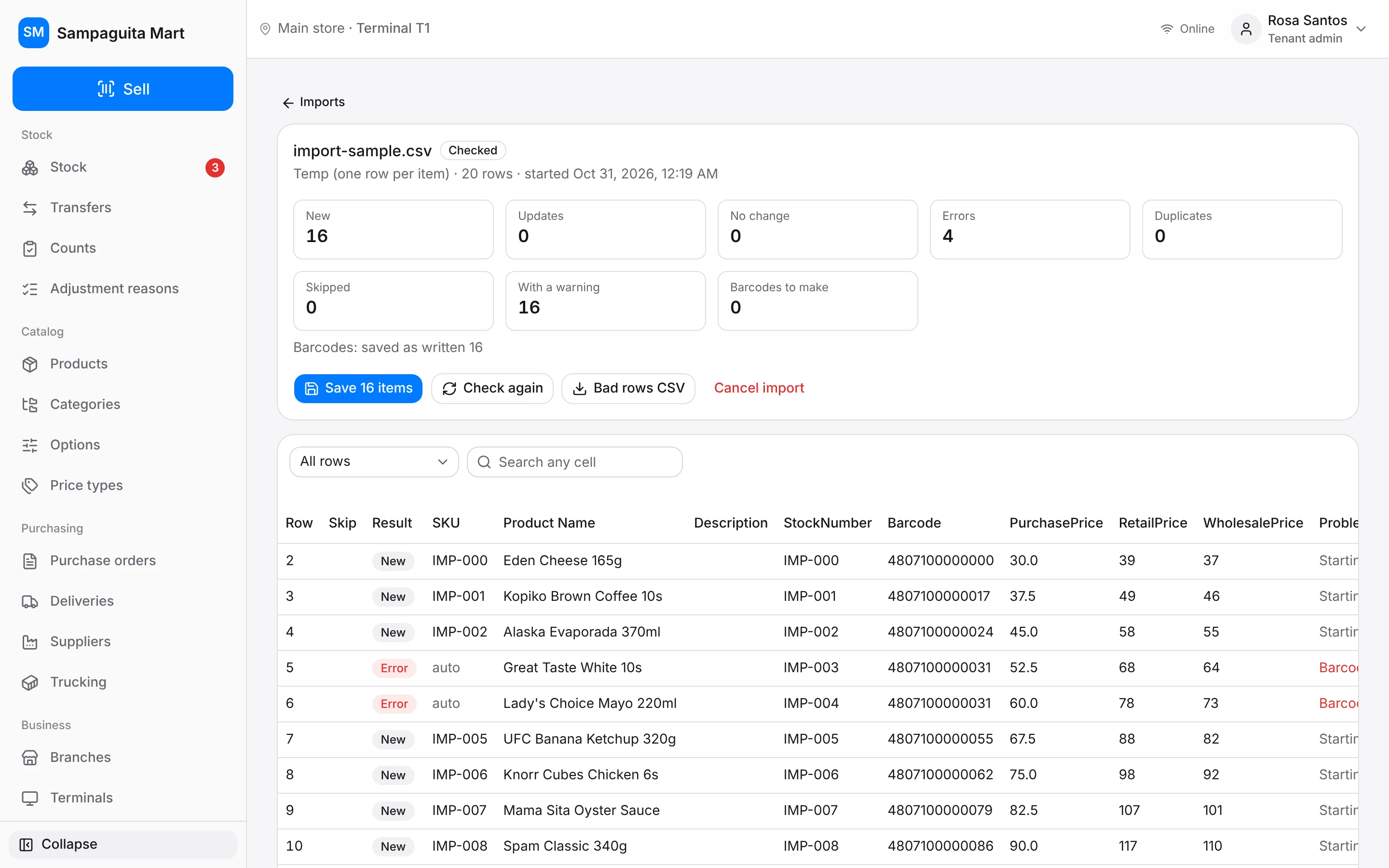This screenshot has width=1389, height=868.
Task: Click the Options sliders icon
Action: tap(30, 445)
